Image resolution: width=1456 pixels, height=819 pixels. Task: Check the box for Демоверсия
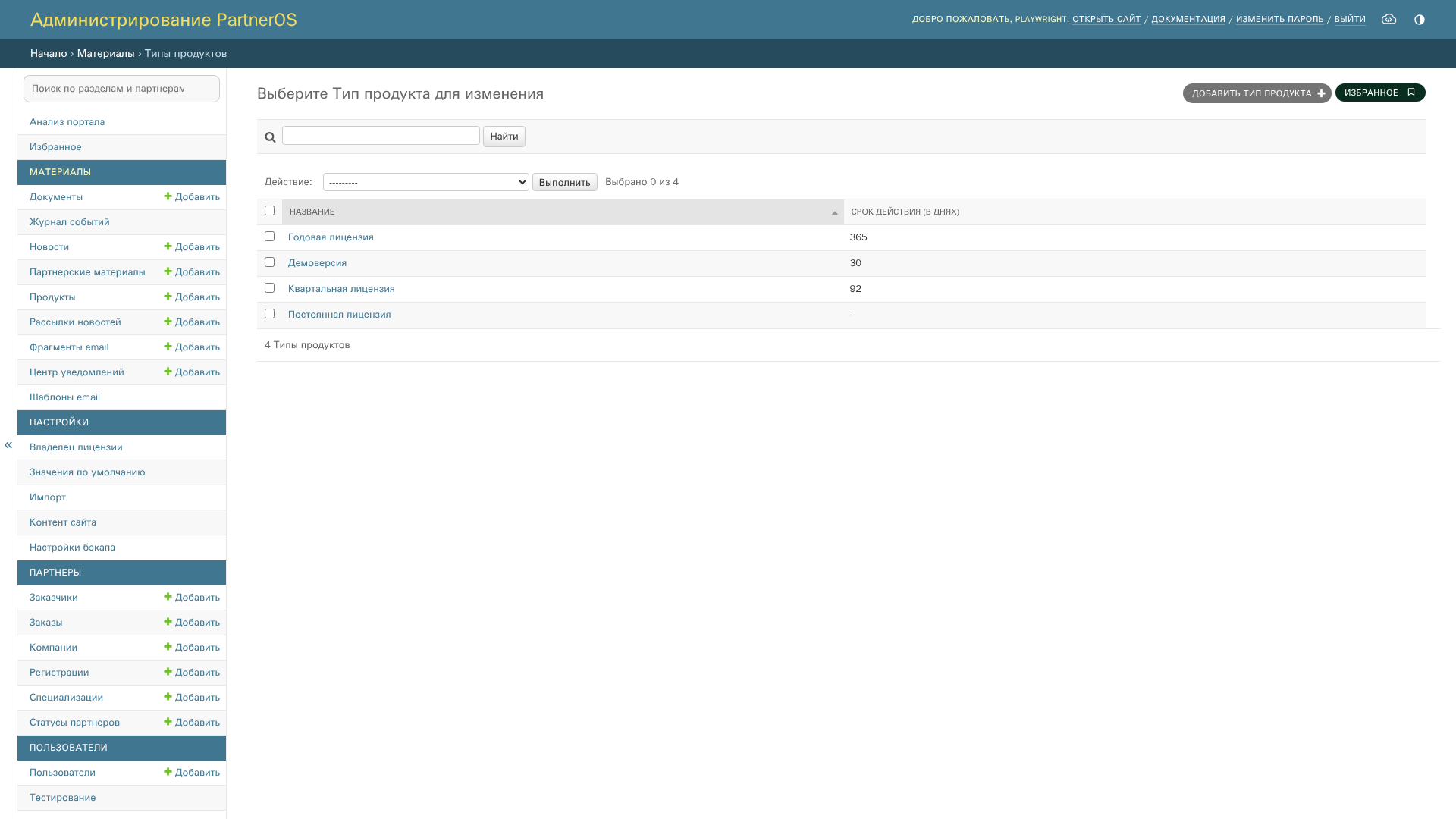tap(269, 262)
